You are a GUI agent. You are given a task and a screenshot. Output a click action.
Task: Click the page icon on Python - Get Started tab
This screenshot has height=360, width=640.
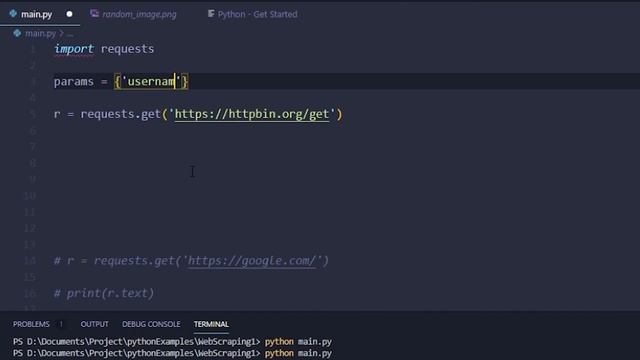point(211,14)
